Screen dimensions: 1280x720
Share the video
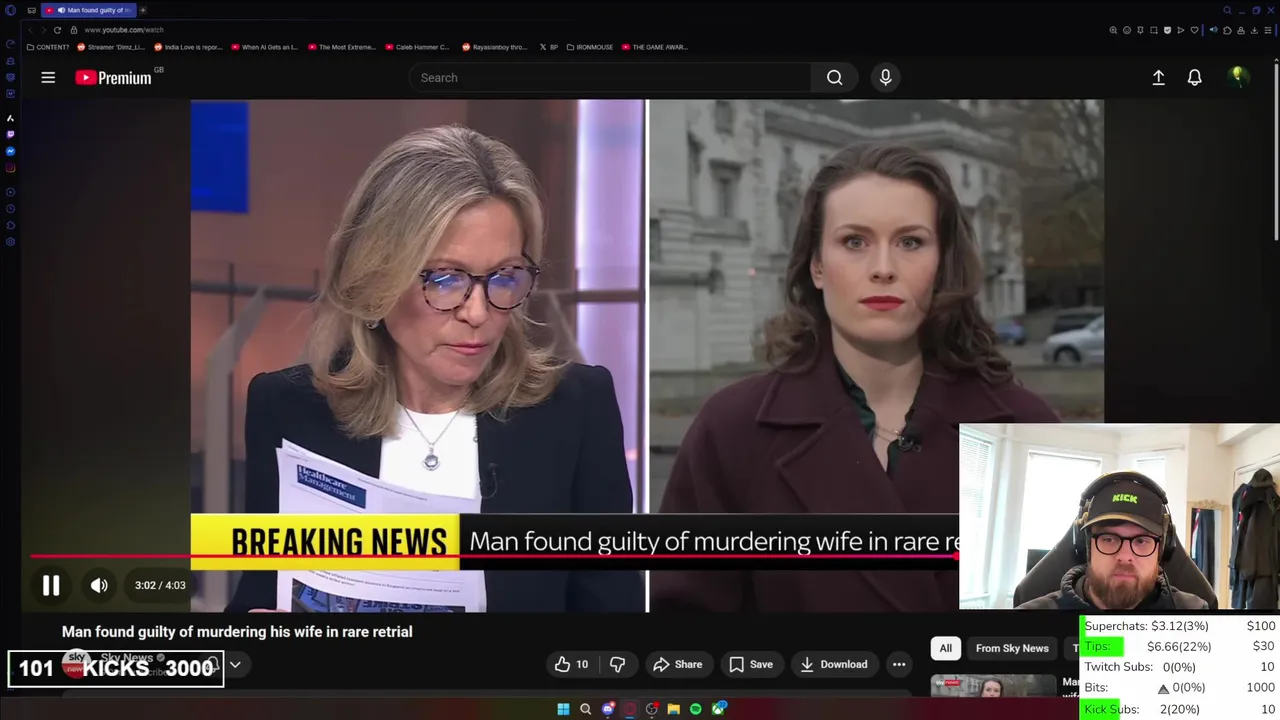(x=677, y=664)
